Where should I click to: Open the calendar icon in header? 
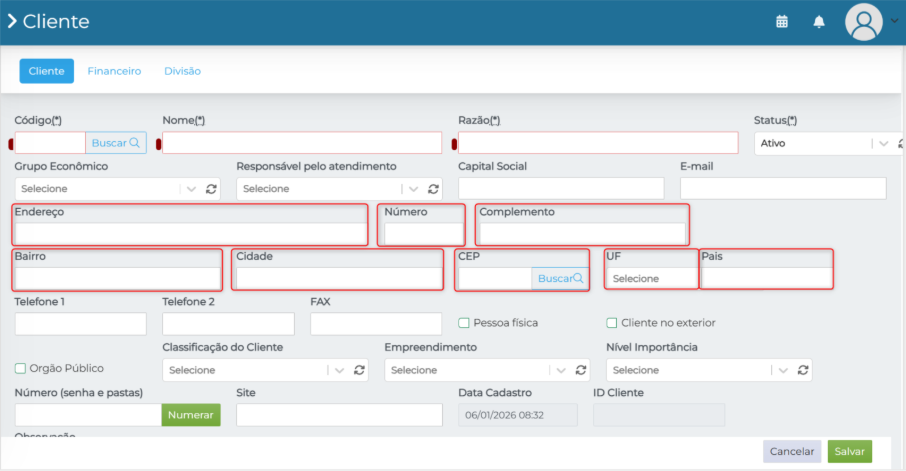point(782,21)
